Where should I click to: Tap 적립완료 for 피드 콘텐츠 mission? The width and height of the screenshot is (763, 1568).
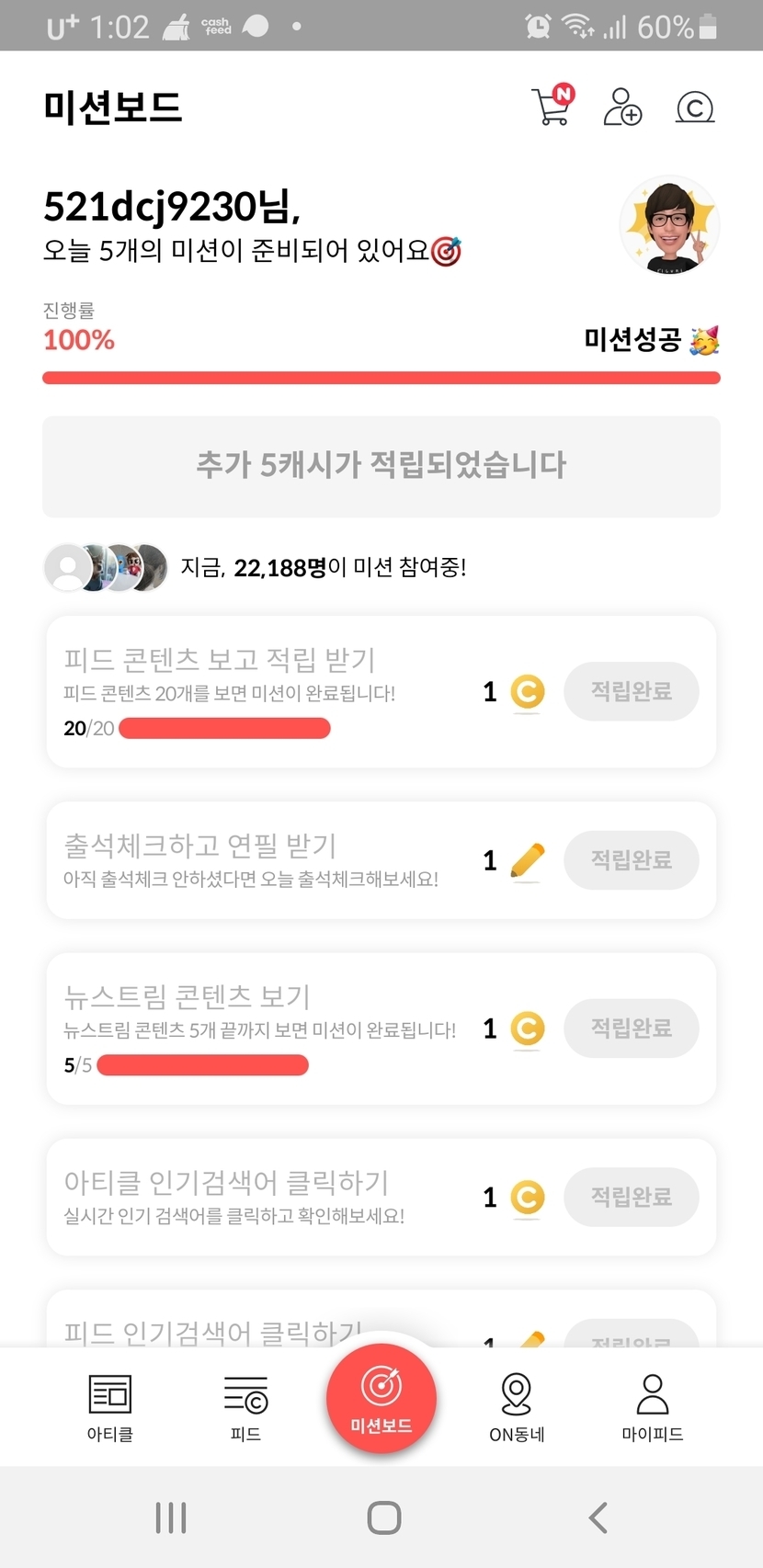tap(632, 691)
